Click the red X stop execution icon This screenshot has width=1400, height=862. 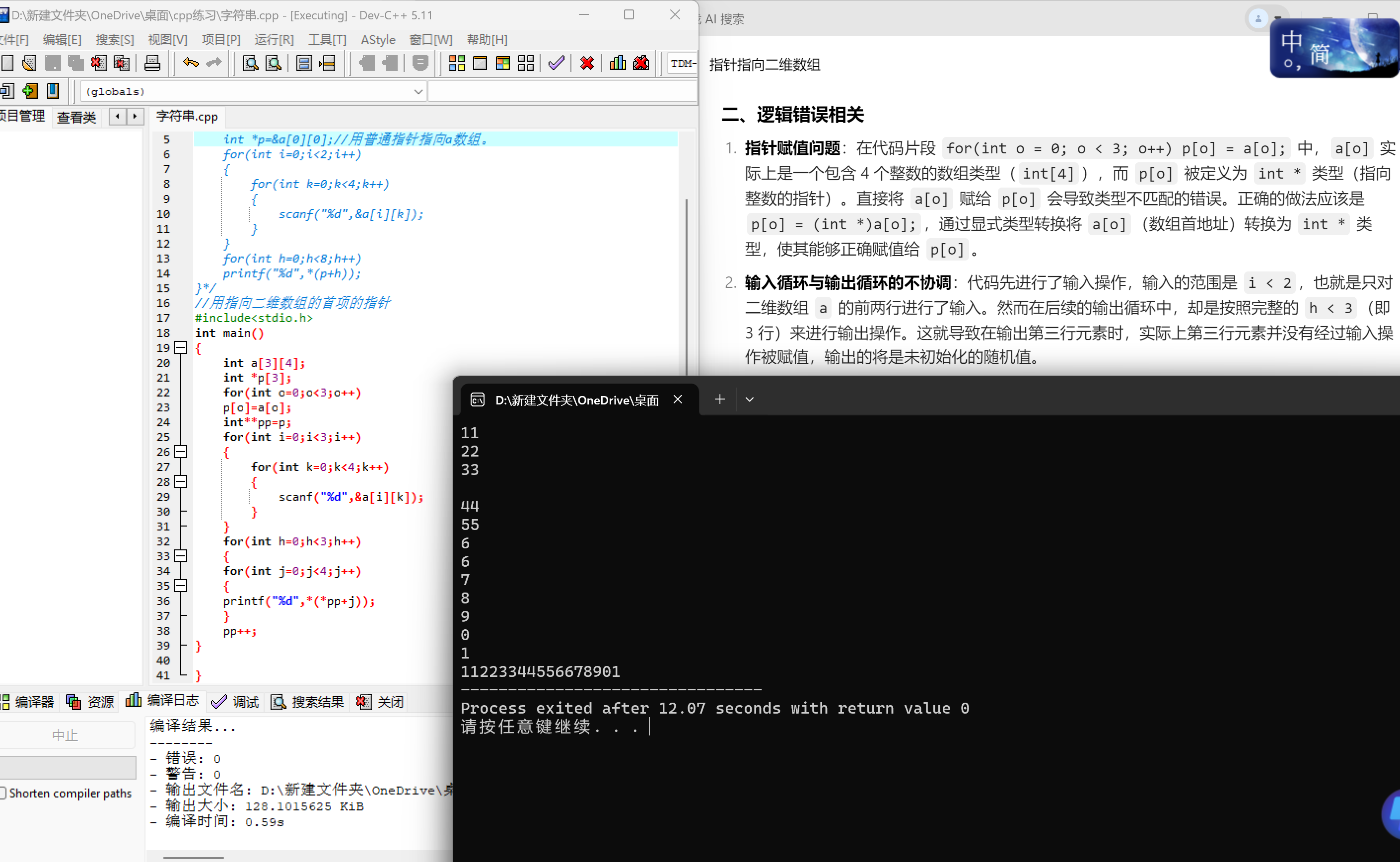click(x=587, y=64)
